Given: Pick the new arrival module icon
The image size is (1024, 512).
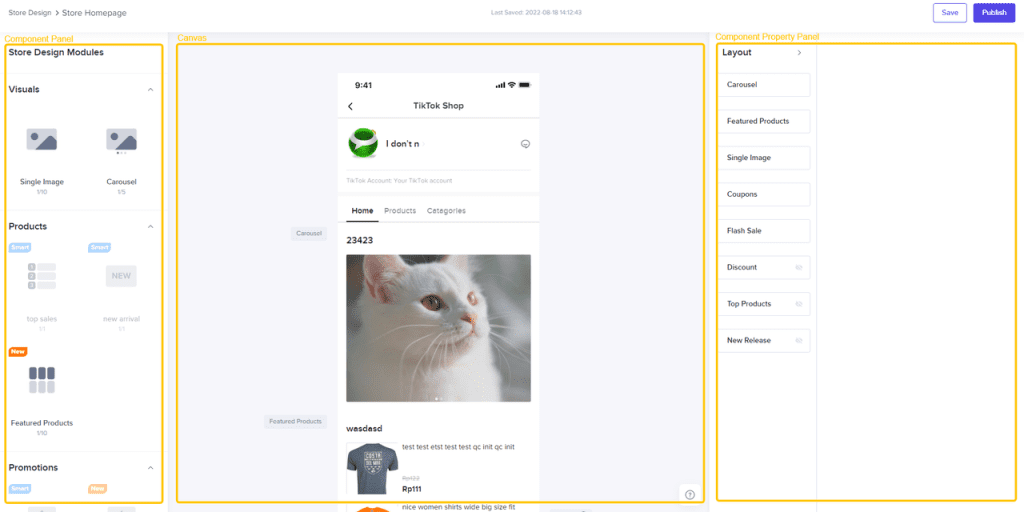Looking at the screenshot, I should coord(121,276).
